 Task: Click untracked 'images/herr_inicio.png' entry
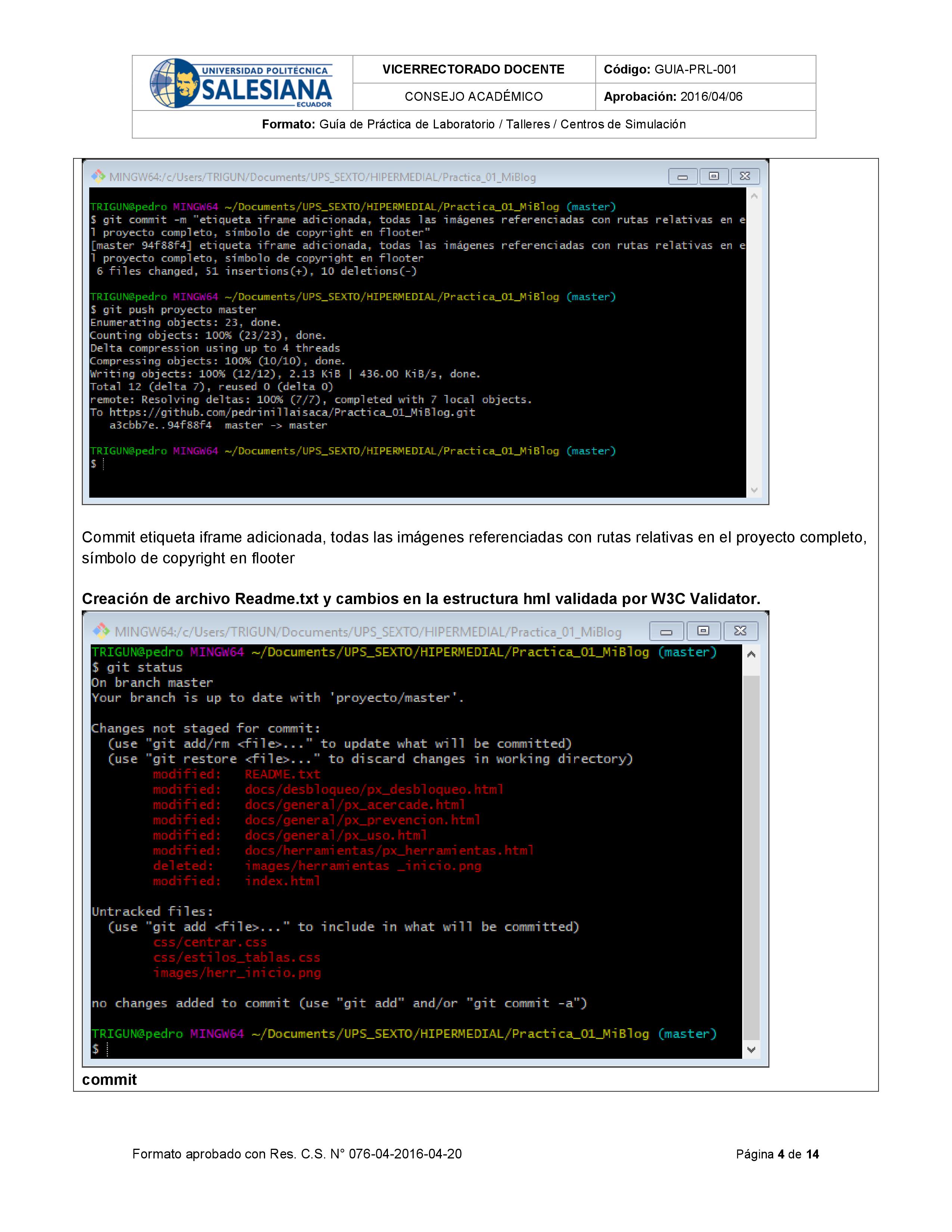[x=237, y=973]
